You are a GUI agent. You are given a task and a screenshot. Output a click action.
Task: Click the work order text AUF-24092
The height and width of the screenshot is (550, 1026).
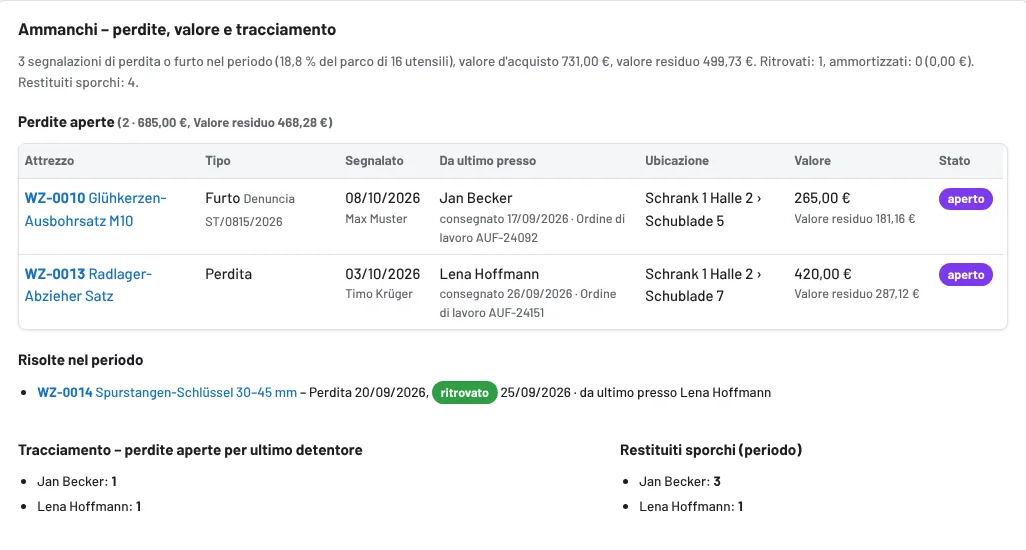(506, 238)
